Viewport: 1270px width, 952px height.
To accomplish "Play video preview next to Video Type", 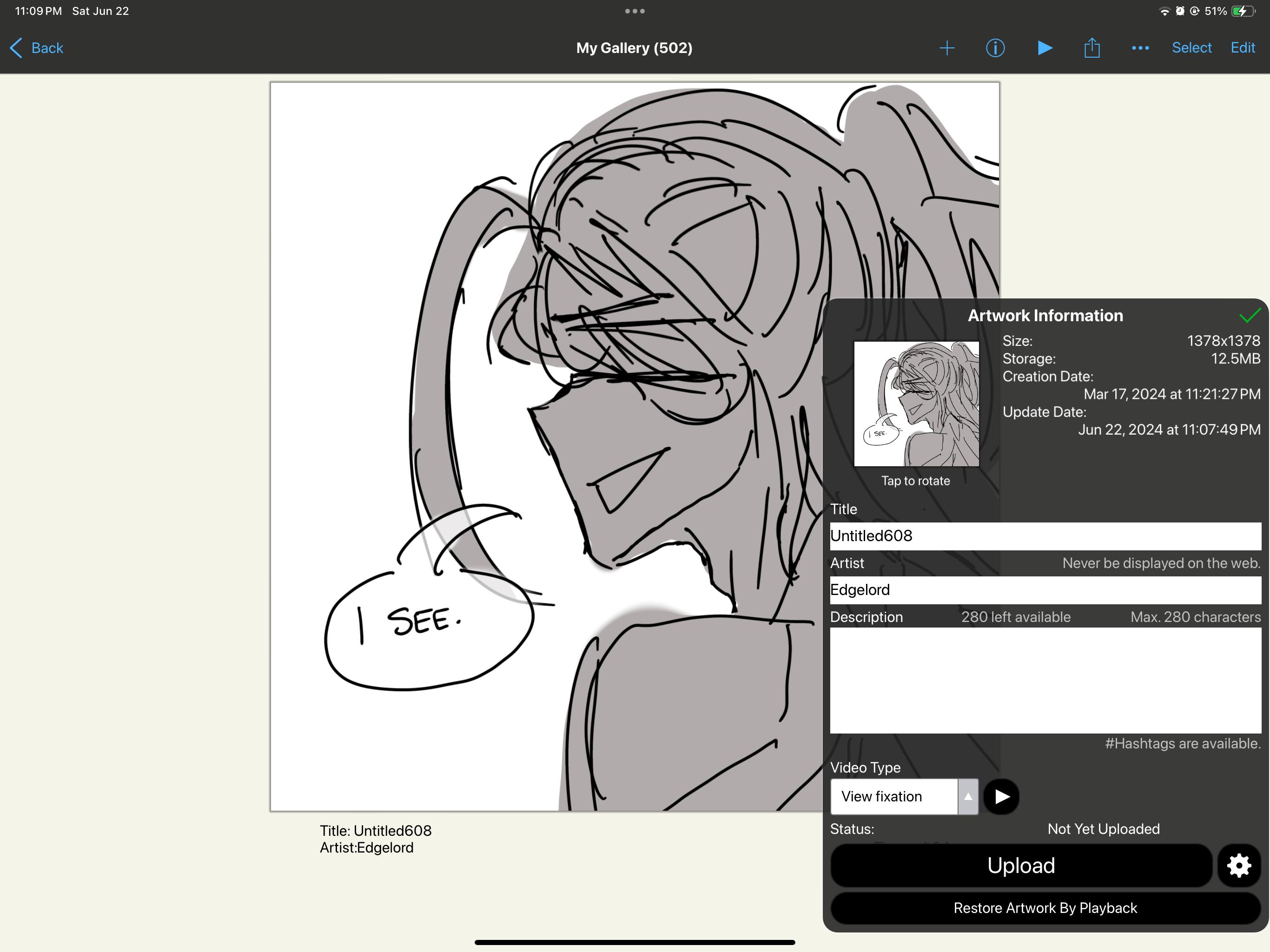I will click(1001, 796).
